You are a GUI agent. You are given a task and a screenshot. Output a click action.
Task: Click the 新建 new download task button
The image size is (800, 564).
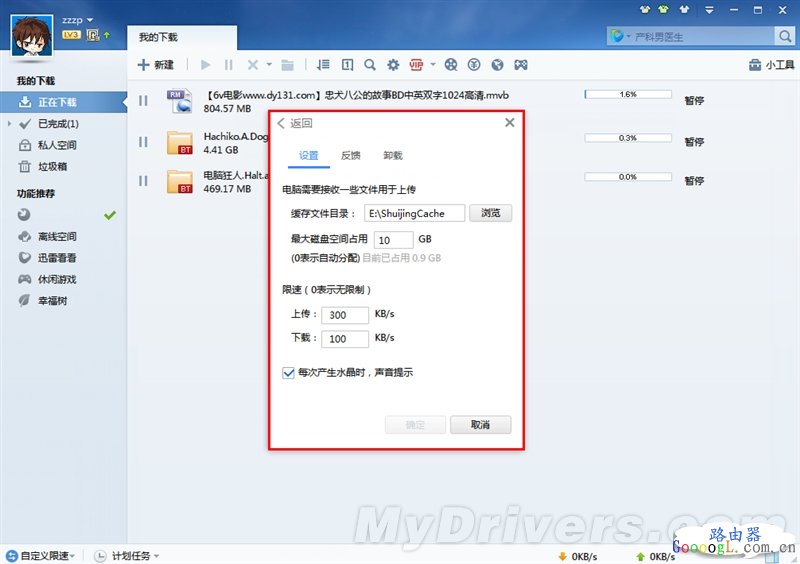pyautogui.click(x=156, y=65)
